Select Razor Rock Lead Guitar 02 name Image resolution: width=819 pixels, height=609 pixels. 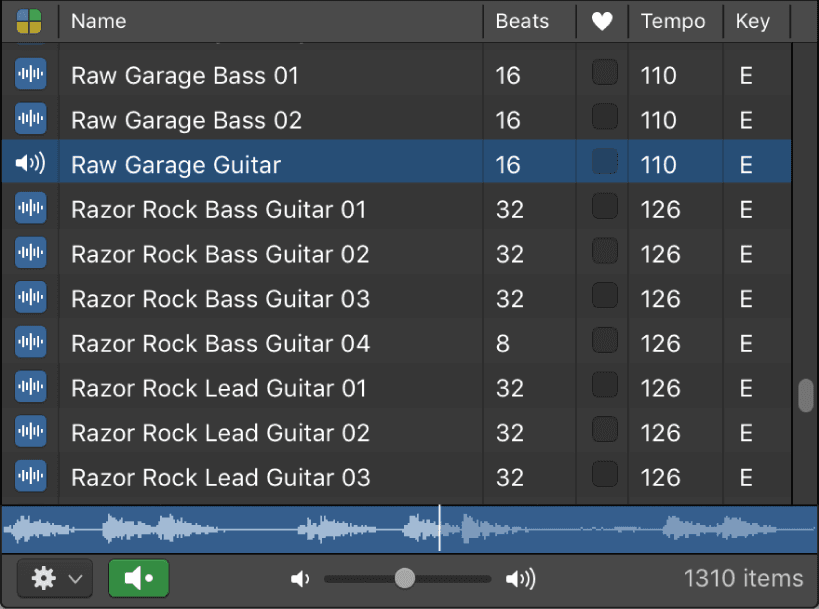(220, 433)
